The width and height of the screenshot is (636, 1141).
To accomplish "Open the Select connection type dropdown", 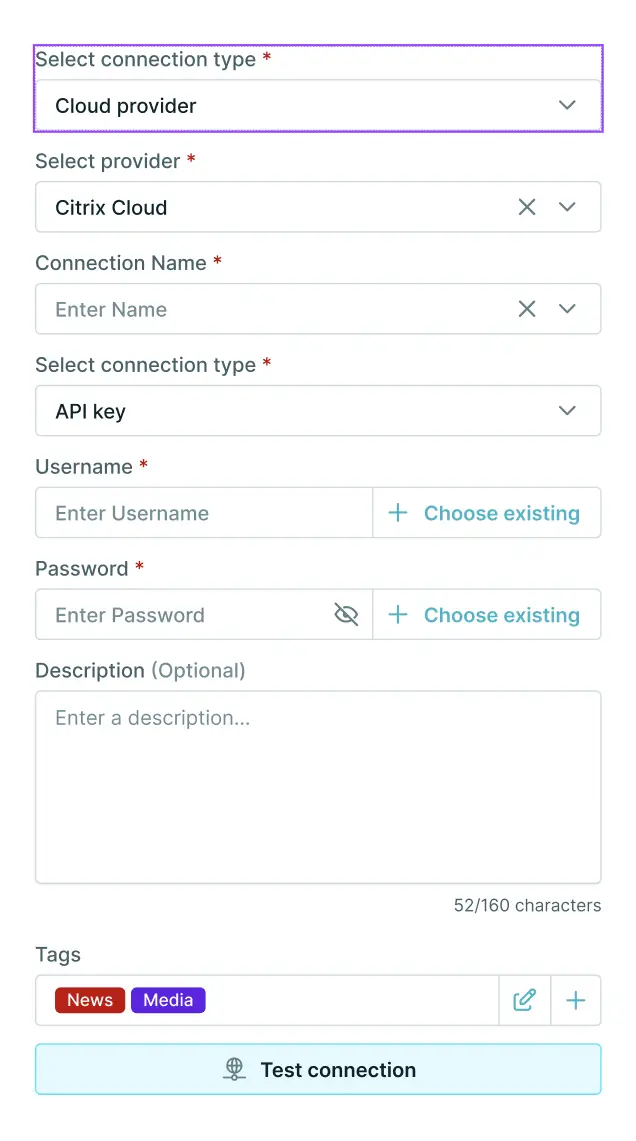I will [567, 104].
